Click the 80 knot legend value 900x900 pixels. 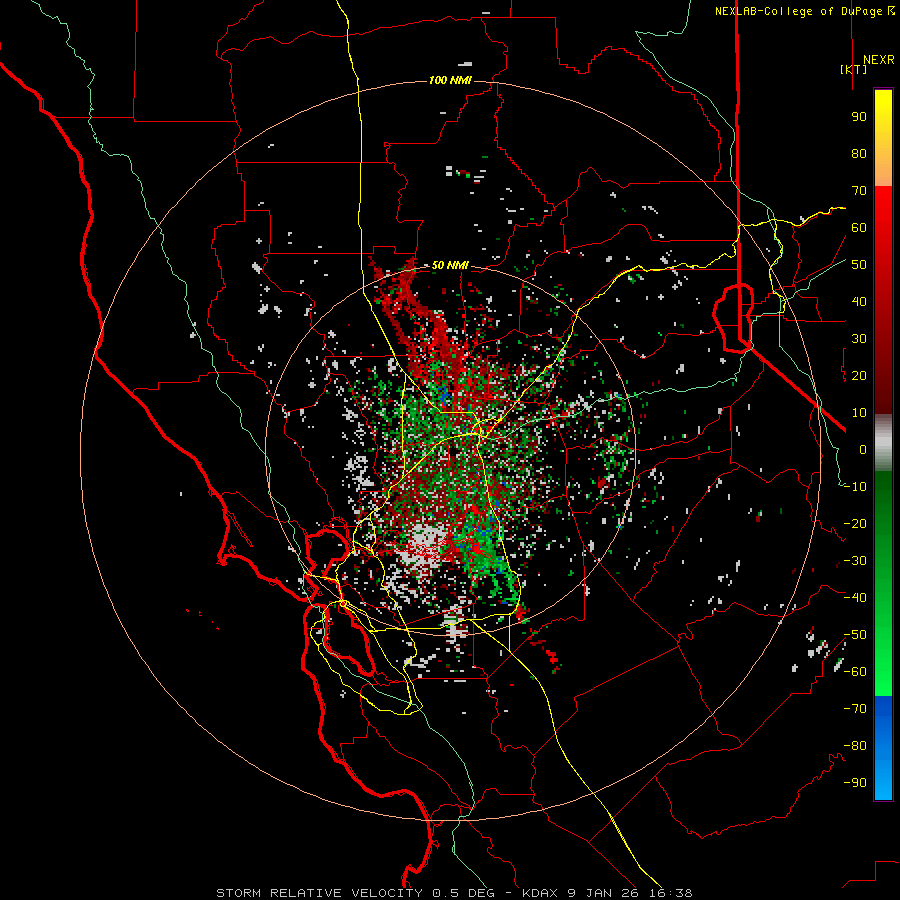click(859, 153)
